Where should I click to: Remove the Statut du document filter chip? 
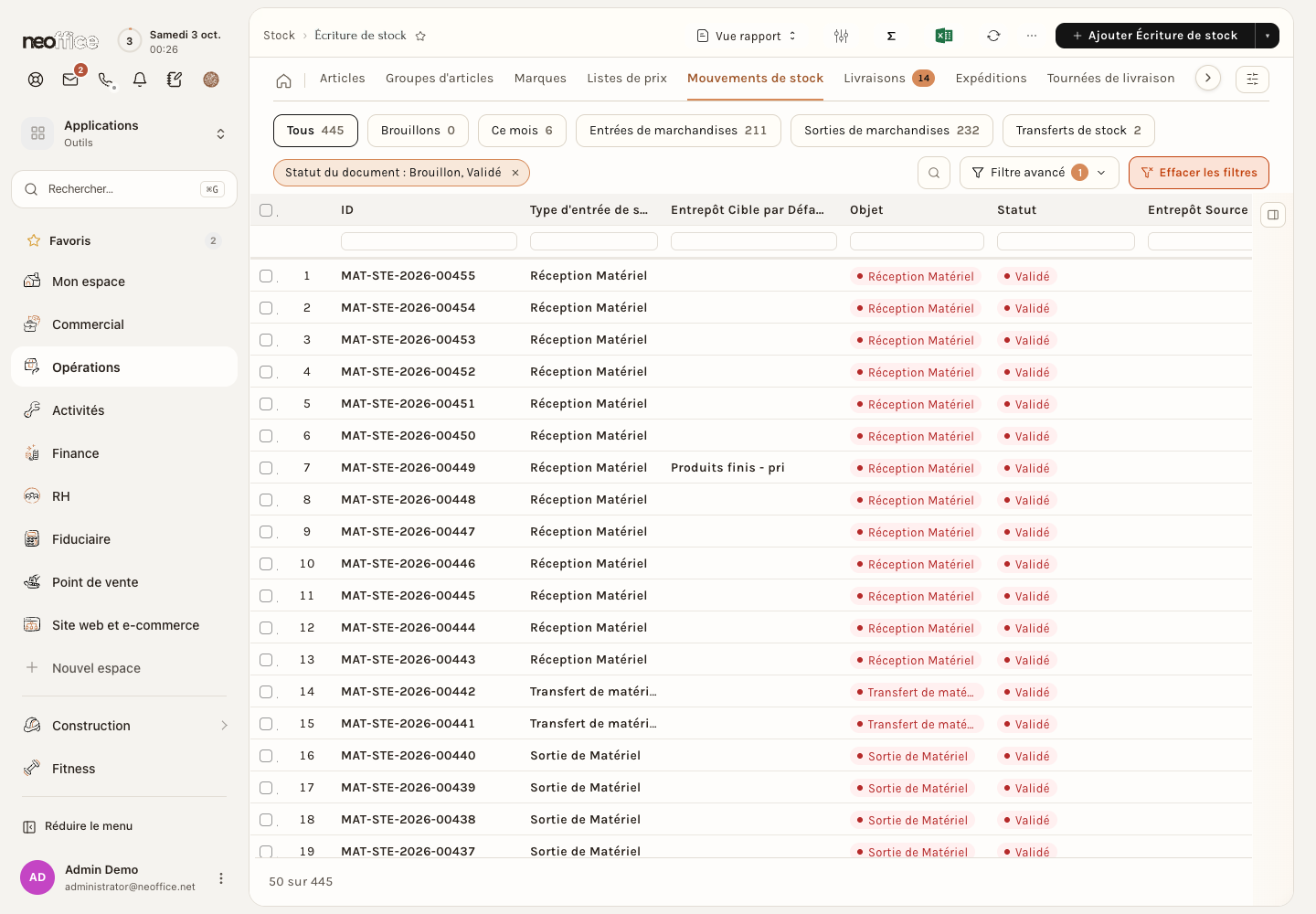515,173
